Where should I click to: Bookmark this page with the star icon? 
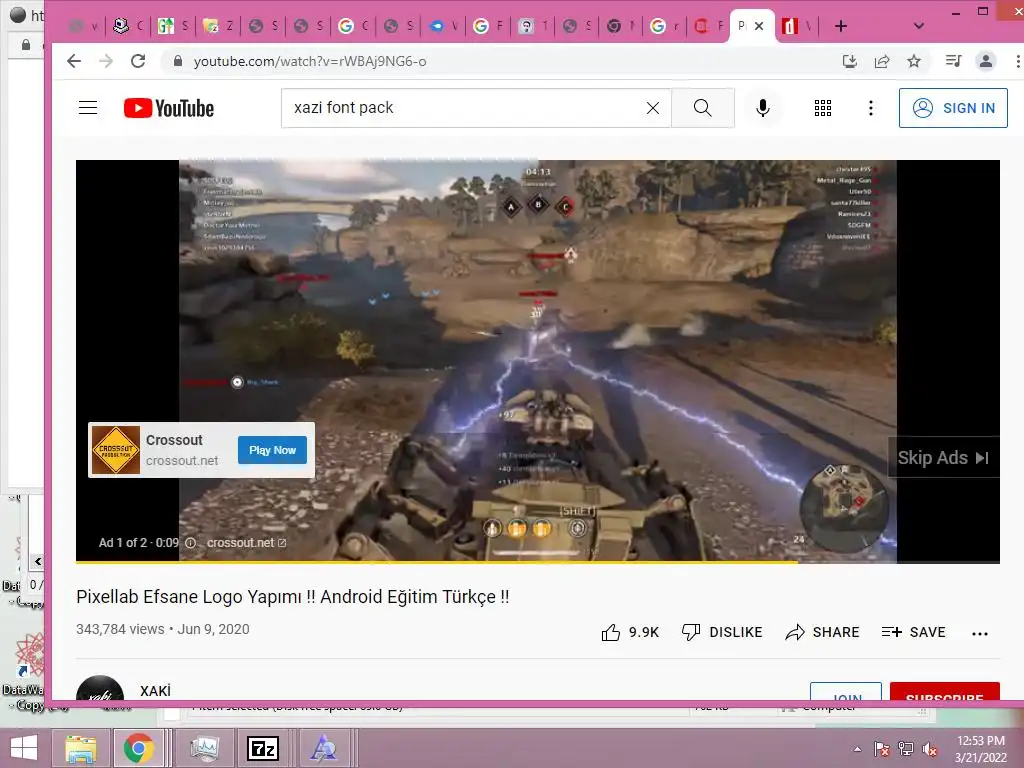click(914, 61)
